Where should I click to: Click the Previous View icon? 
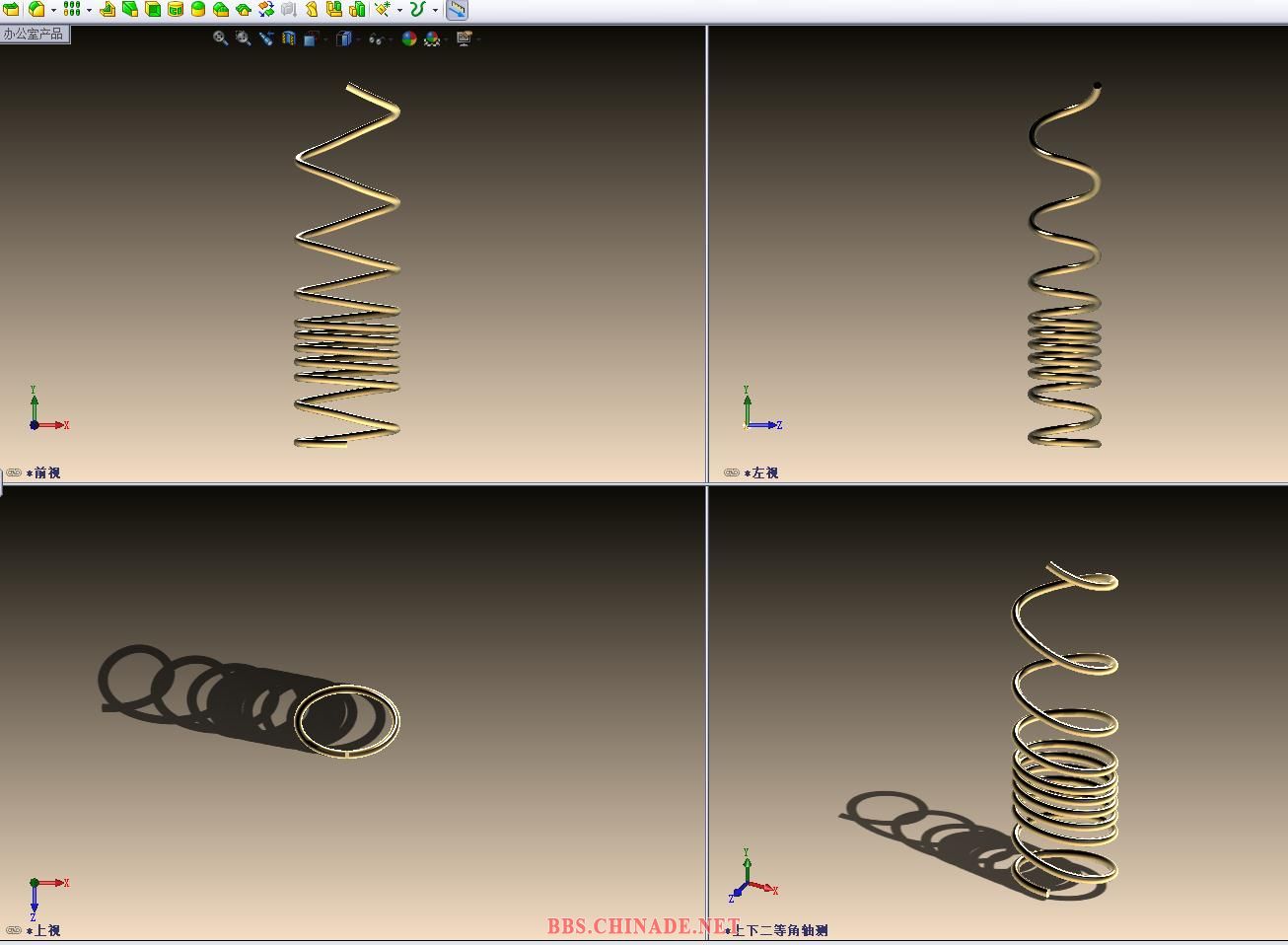click(x=266, y=38)
